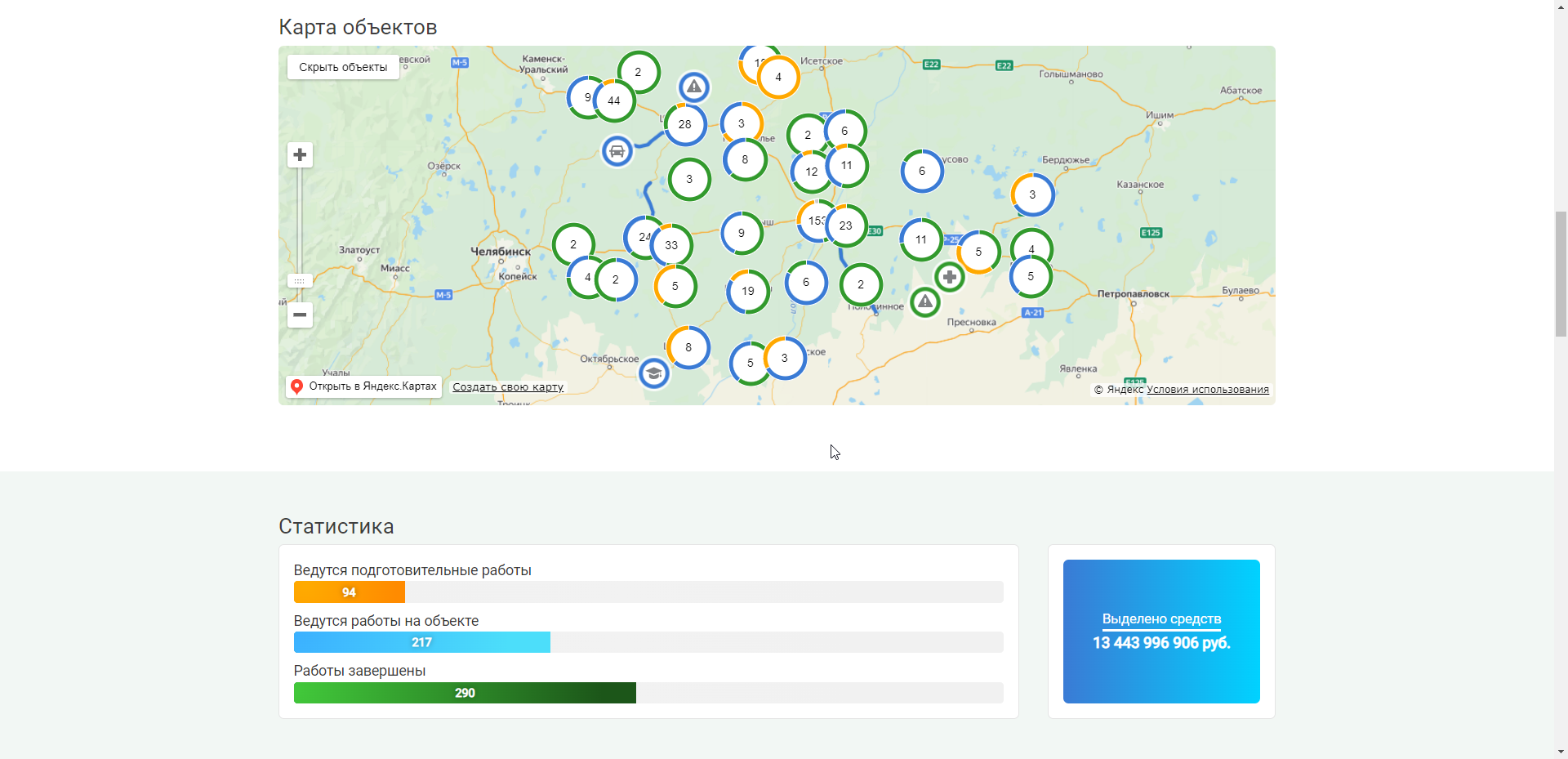The height and width of the screenshot is (759, 1568).
Task: Open the cluster marker labeled 28
Action: (x=685, y=124)
